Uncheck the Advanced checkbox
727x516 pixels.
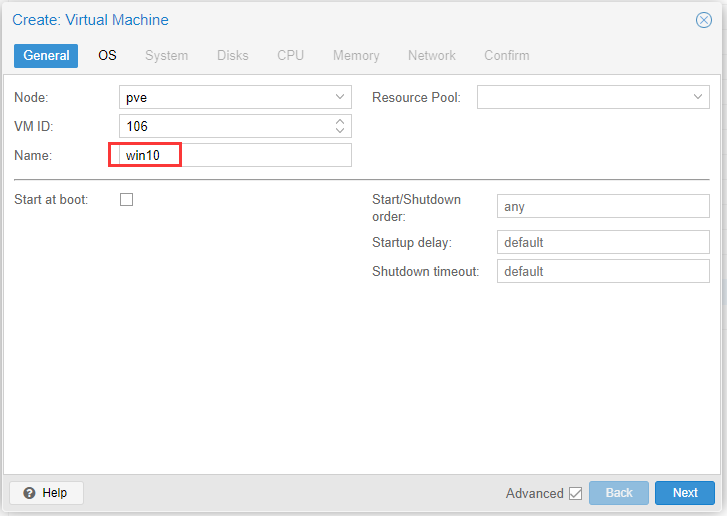click(575, 493)
